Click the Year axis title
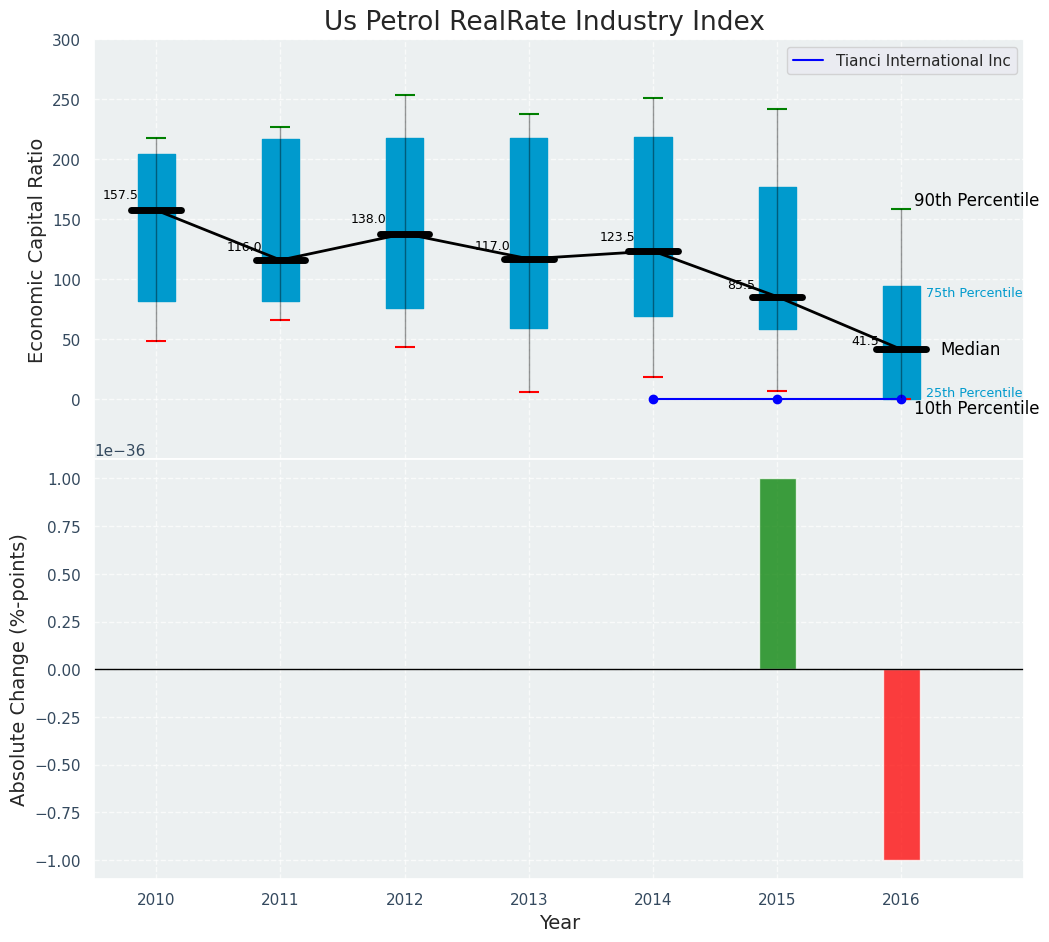This screenshot has height=942, width=1049. 559,922
